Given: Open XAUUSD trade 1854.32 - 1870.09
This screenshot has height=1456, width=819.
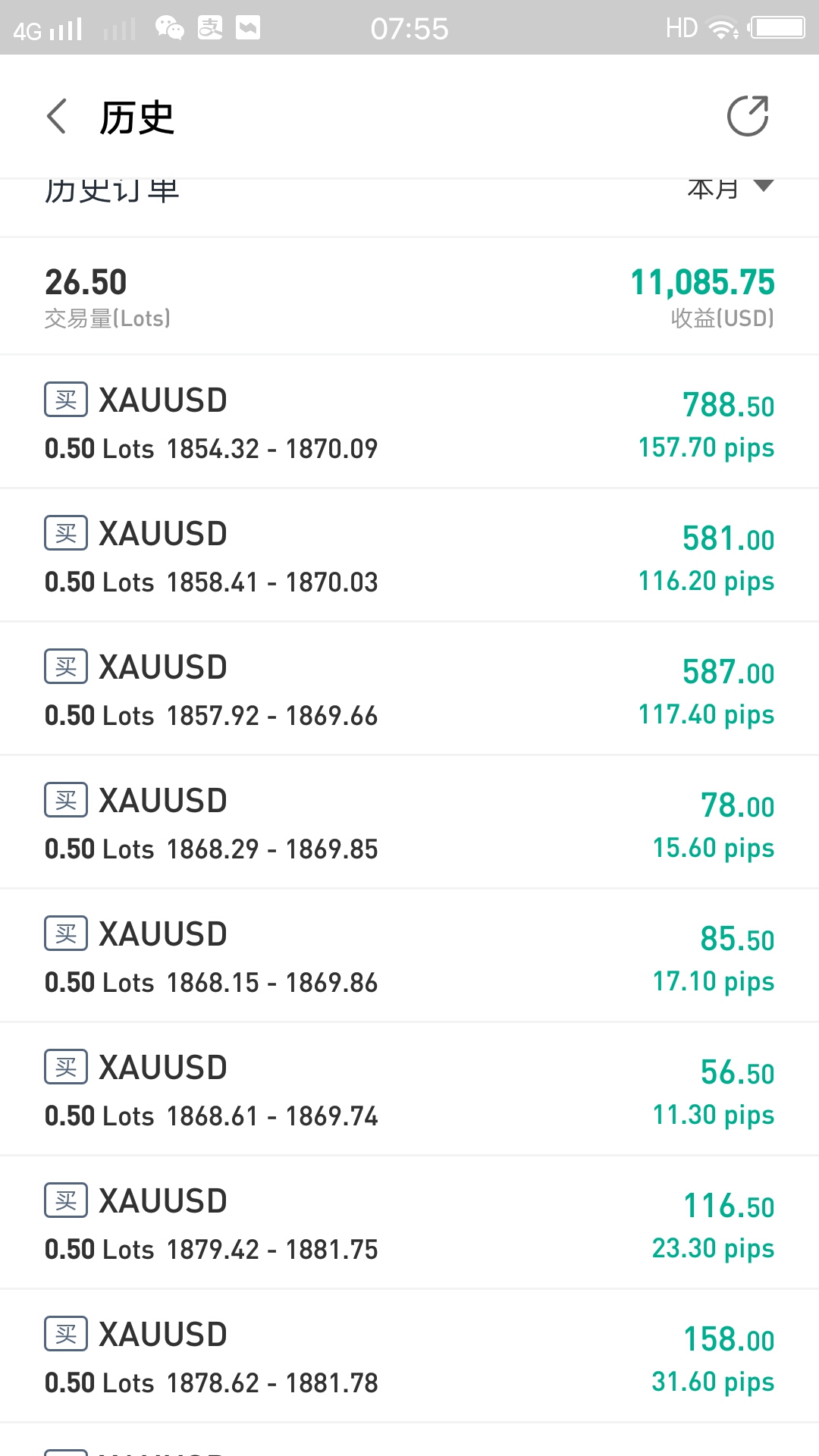Looking at the screenshot, I should click(409, 422).
